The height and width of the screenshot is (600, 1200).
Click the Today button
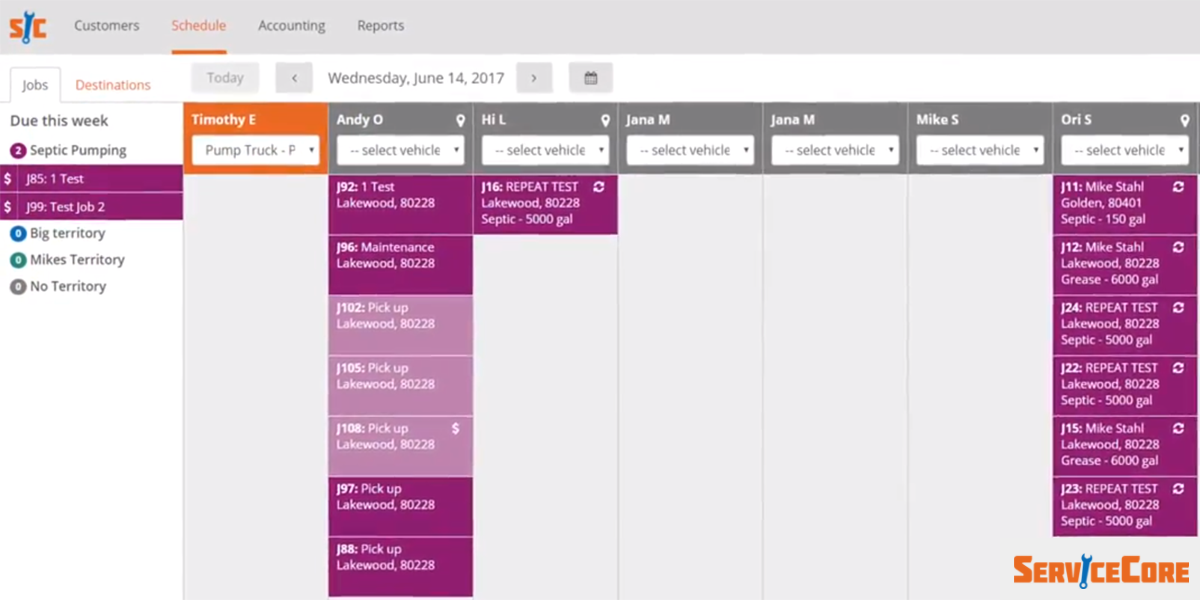tap(224, 77)
